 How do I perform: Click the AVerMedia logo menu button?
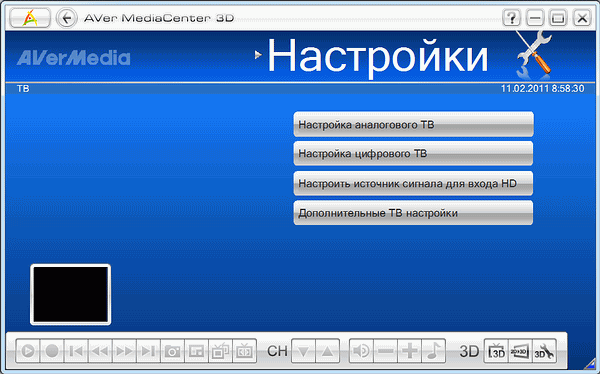tap(30, 18)
